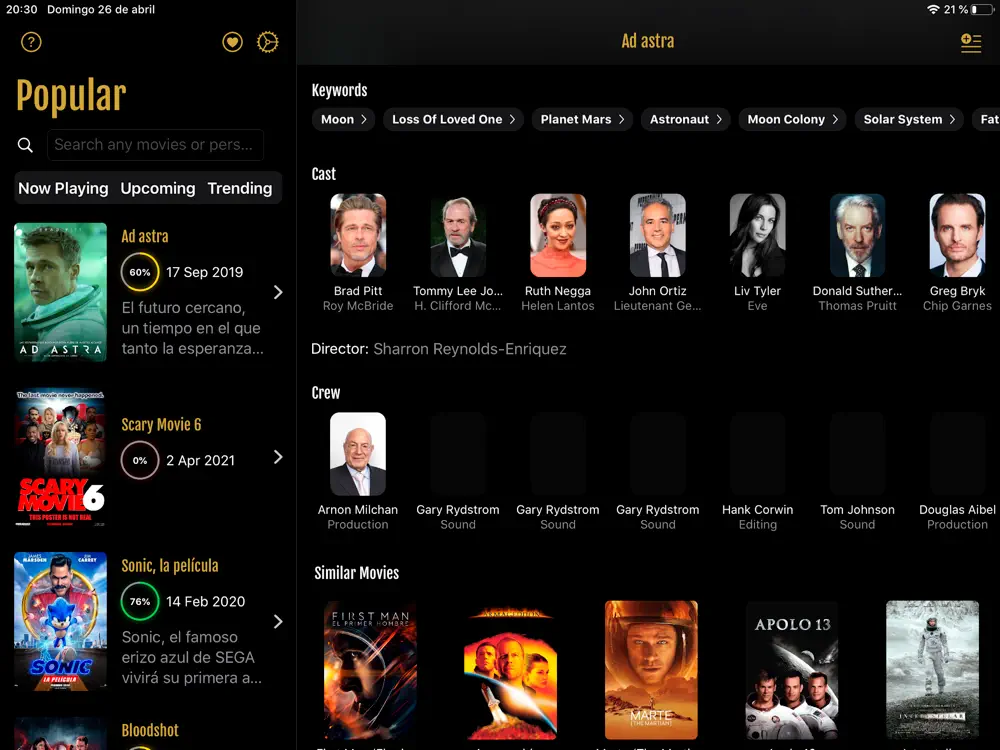This screenshot has height=750, width=1000.
Task: Open Sonic, la película row chevron
Action: tap(278, 622)
